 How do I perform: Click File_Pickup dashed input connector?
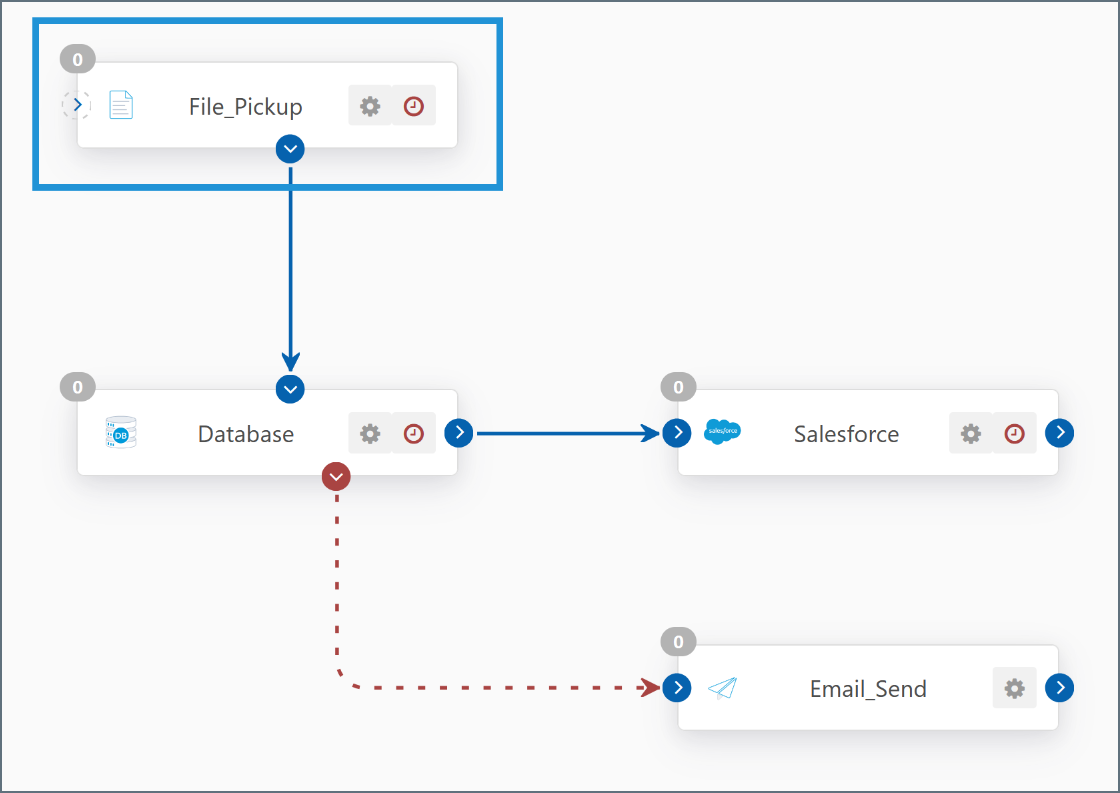(77, 105)
